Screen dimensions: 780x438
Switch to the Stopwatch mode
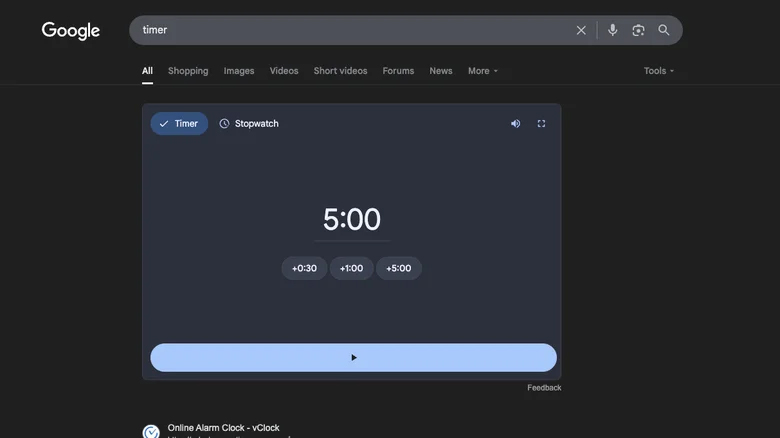coord(249,124)
